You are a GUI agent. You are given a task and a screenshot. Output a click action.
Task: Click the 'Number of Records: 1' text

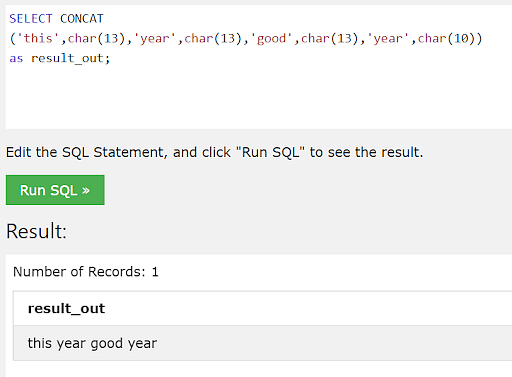86,272
